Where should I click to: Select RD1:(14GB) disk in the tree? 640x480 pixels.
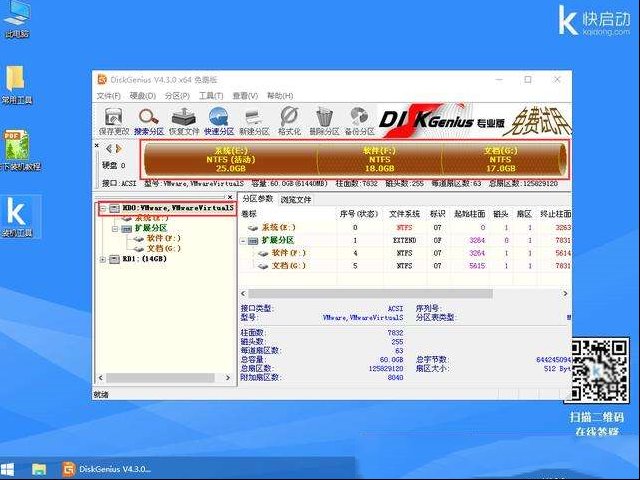click(144, 259)
